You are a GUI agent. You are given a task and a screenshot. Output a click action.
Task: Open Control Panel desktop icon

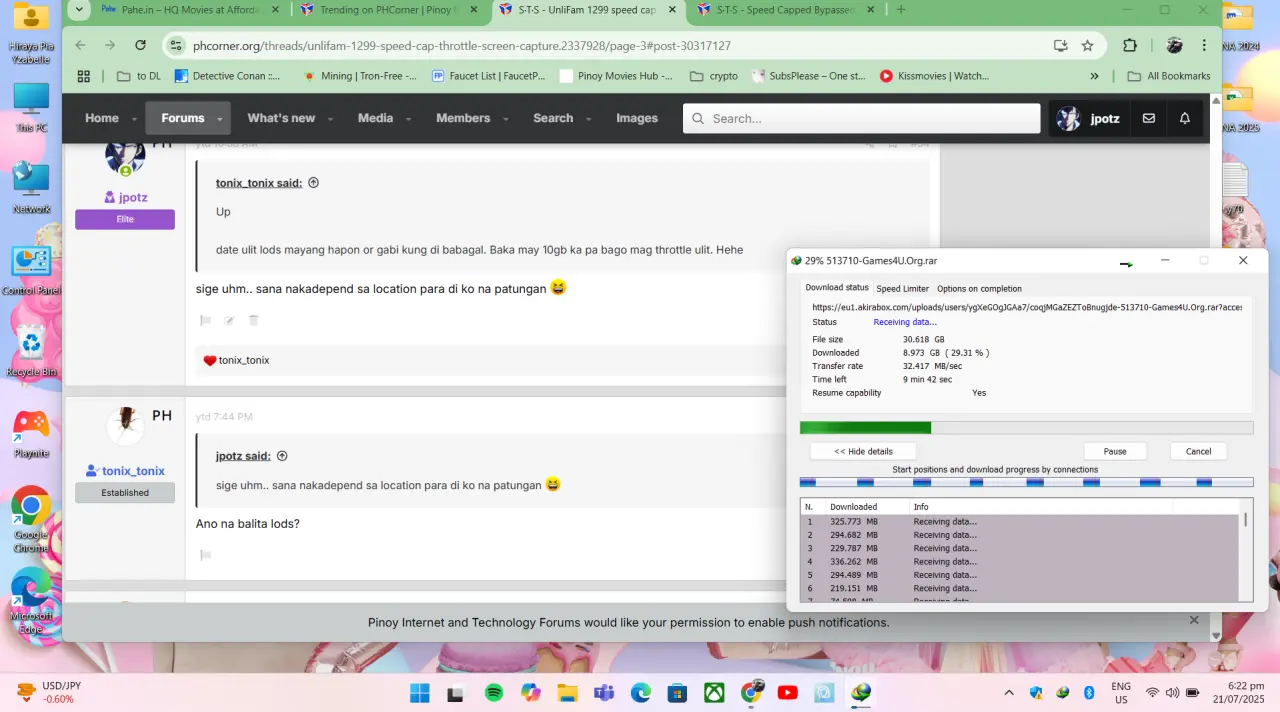coord(31,270)
